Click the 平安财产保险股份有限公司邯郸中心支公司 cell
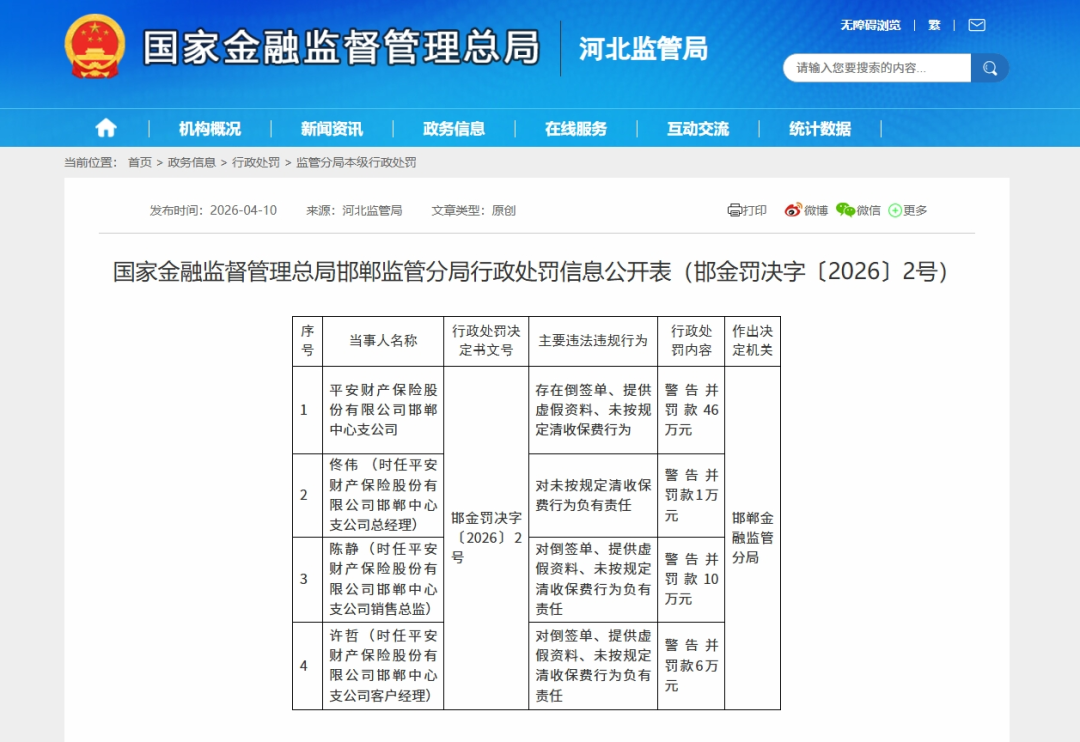The height and width of the screenshot is (742, 1080). 383,410
